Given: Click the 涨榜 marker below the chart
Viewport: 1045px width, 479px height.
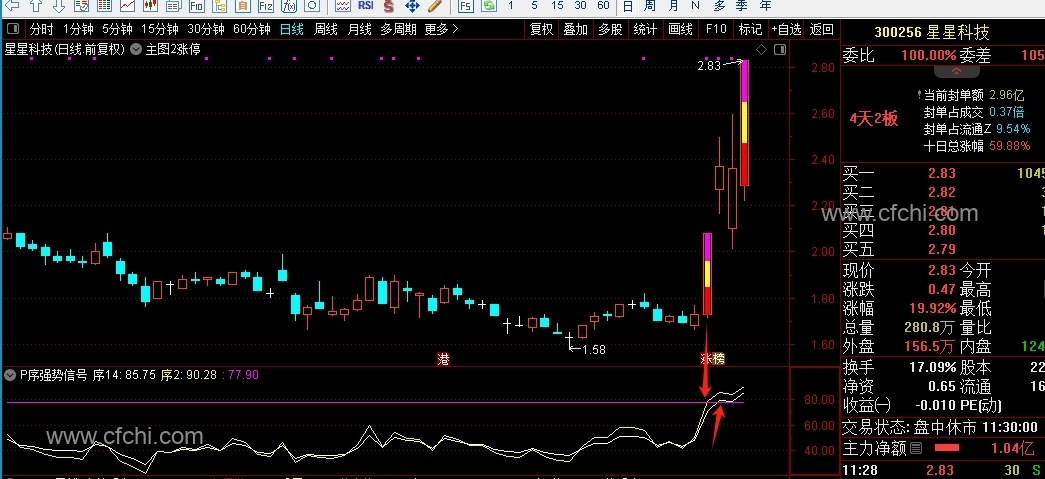Looking at the screenshot, I should (x=712, y=359).
